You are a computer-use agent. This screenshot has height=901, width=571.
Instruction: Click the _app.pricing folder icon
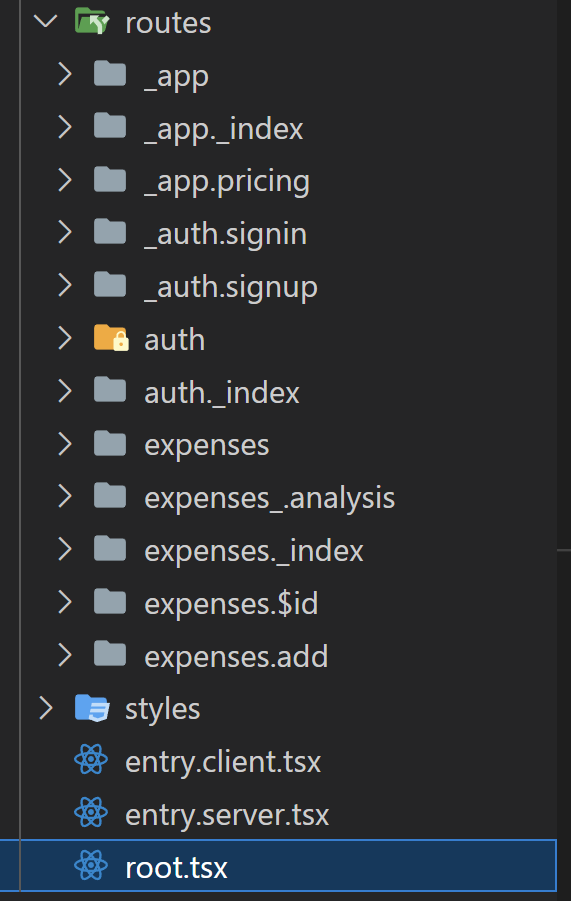[x=110, y=179]
